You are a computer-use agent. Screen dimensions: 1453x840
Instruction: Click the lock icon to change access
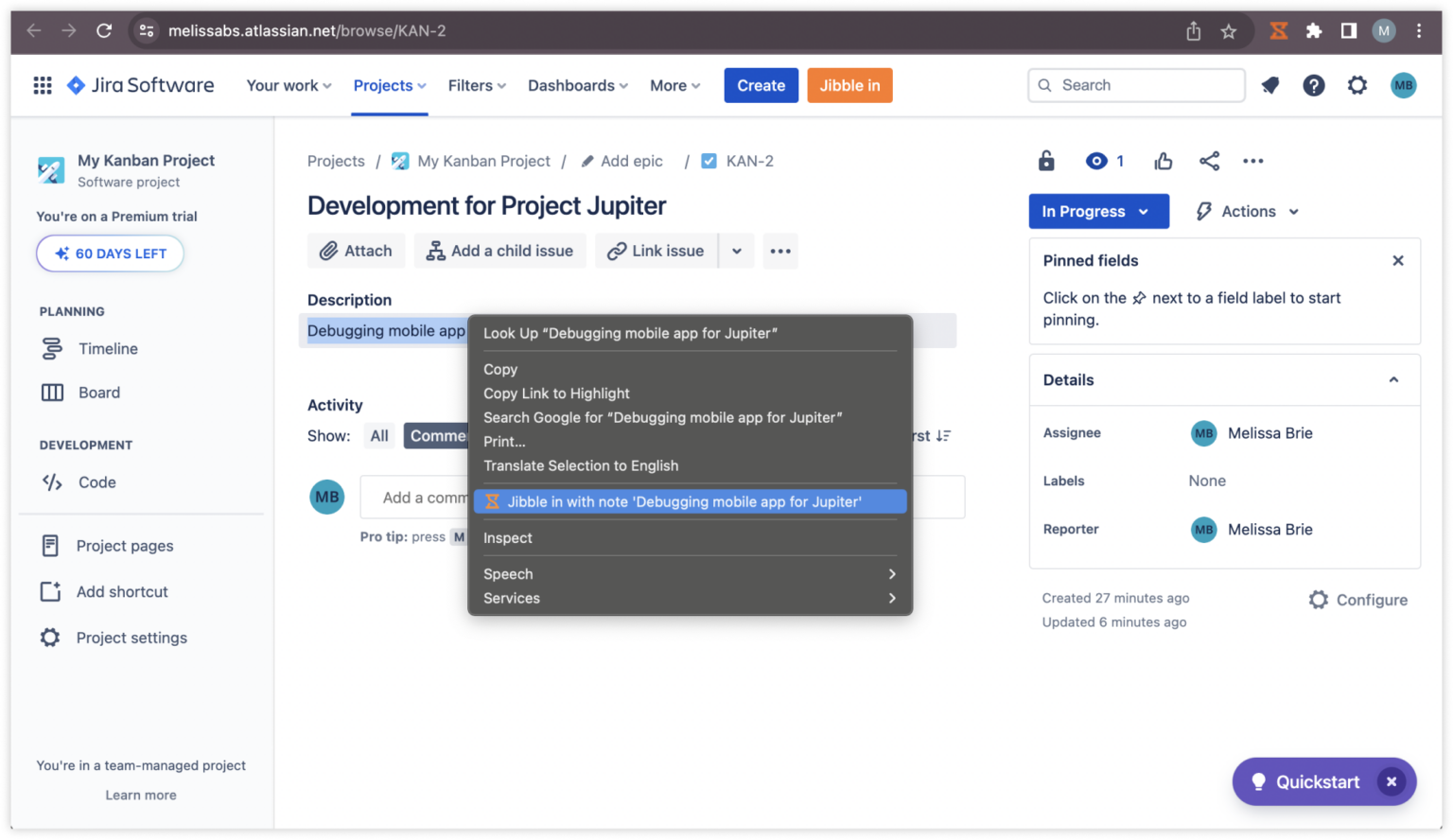coord(1046,161)
